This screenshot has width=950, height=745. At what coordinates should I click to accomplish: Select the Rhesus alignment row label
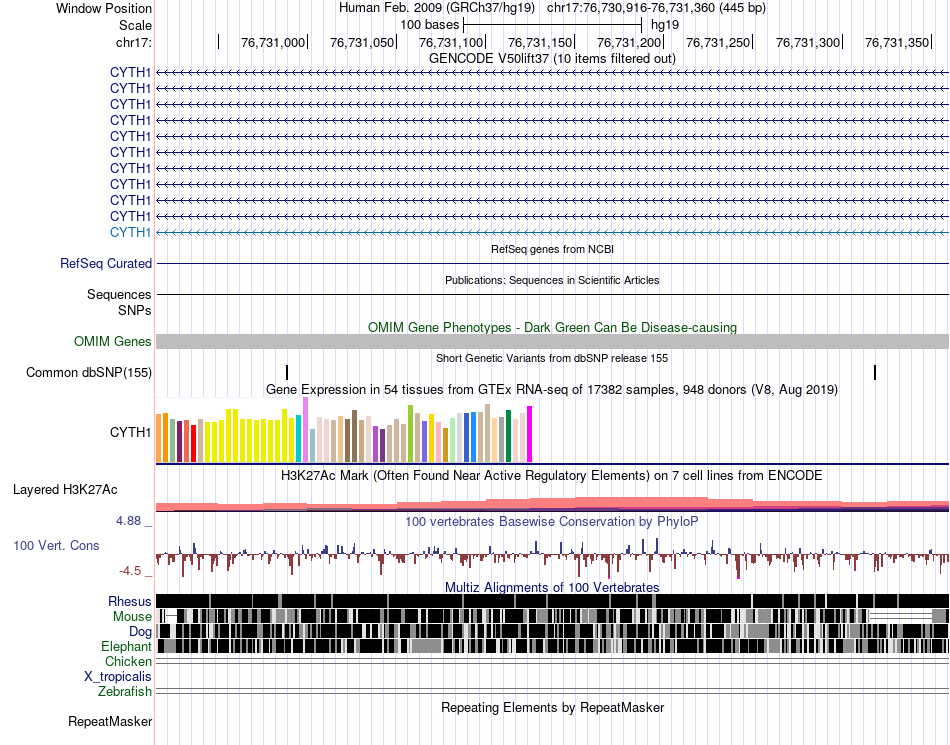click(x=130, y=601)
